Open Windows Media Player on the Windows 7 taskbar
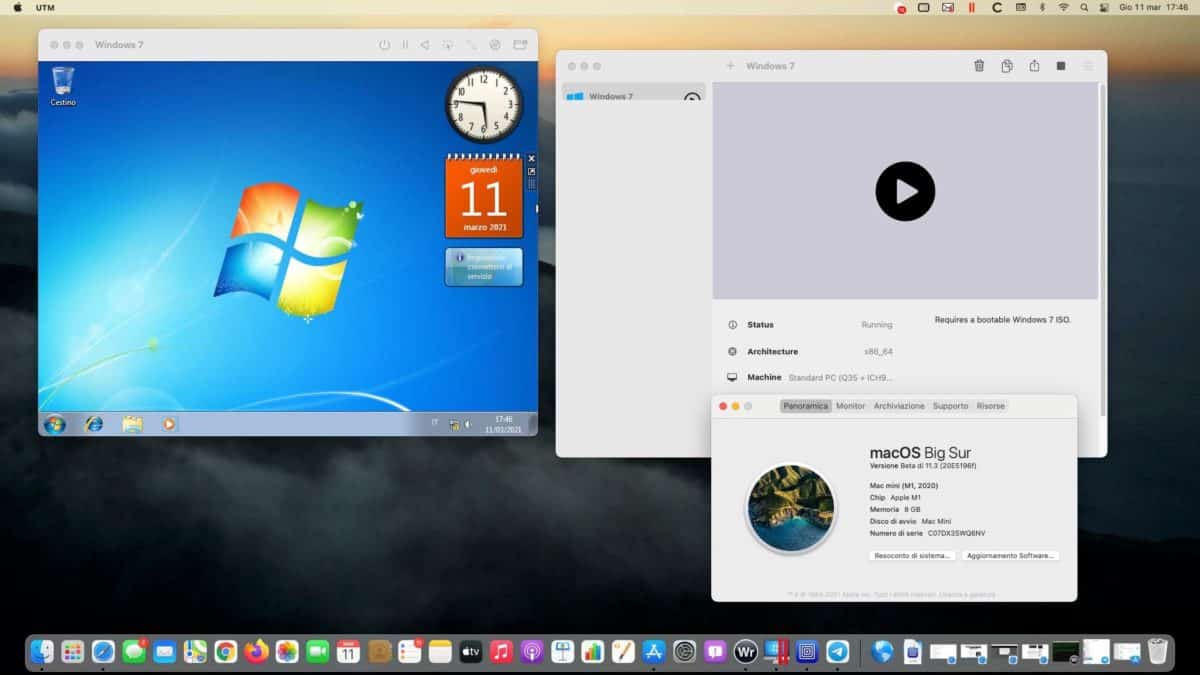The image size is (1200, 675). [x=169, y=424]
